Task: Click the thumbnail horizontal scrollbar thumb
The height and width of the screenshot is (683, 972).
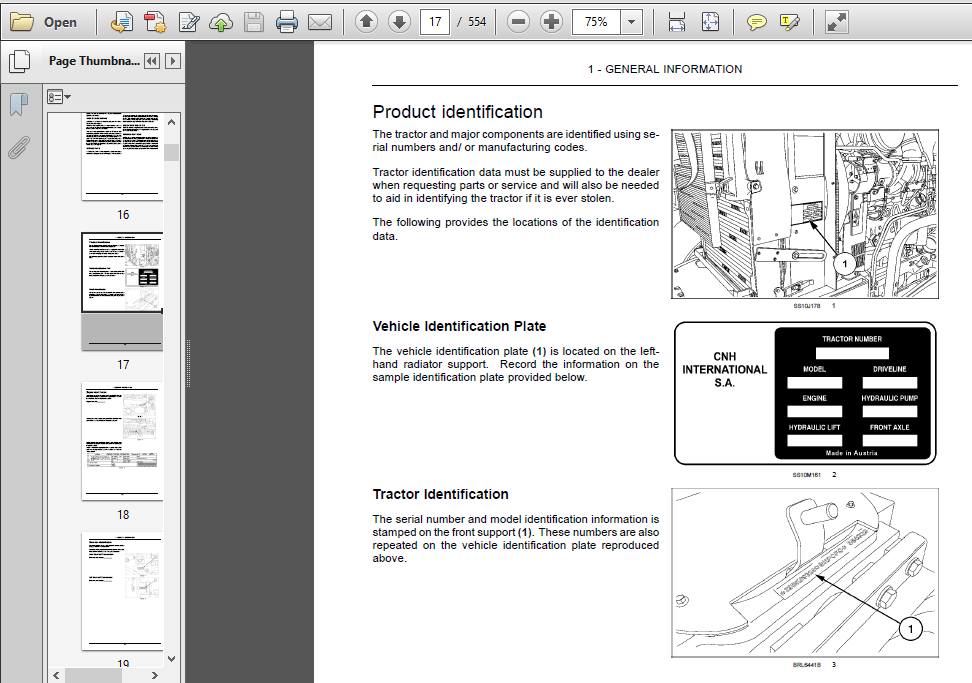Action: 93,675
